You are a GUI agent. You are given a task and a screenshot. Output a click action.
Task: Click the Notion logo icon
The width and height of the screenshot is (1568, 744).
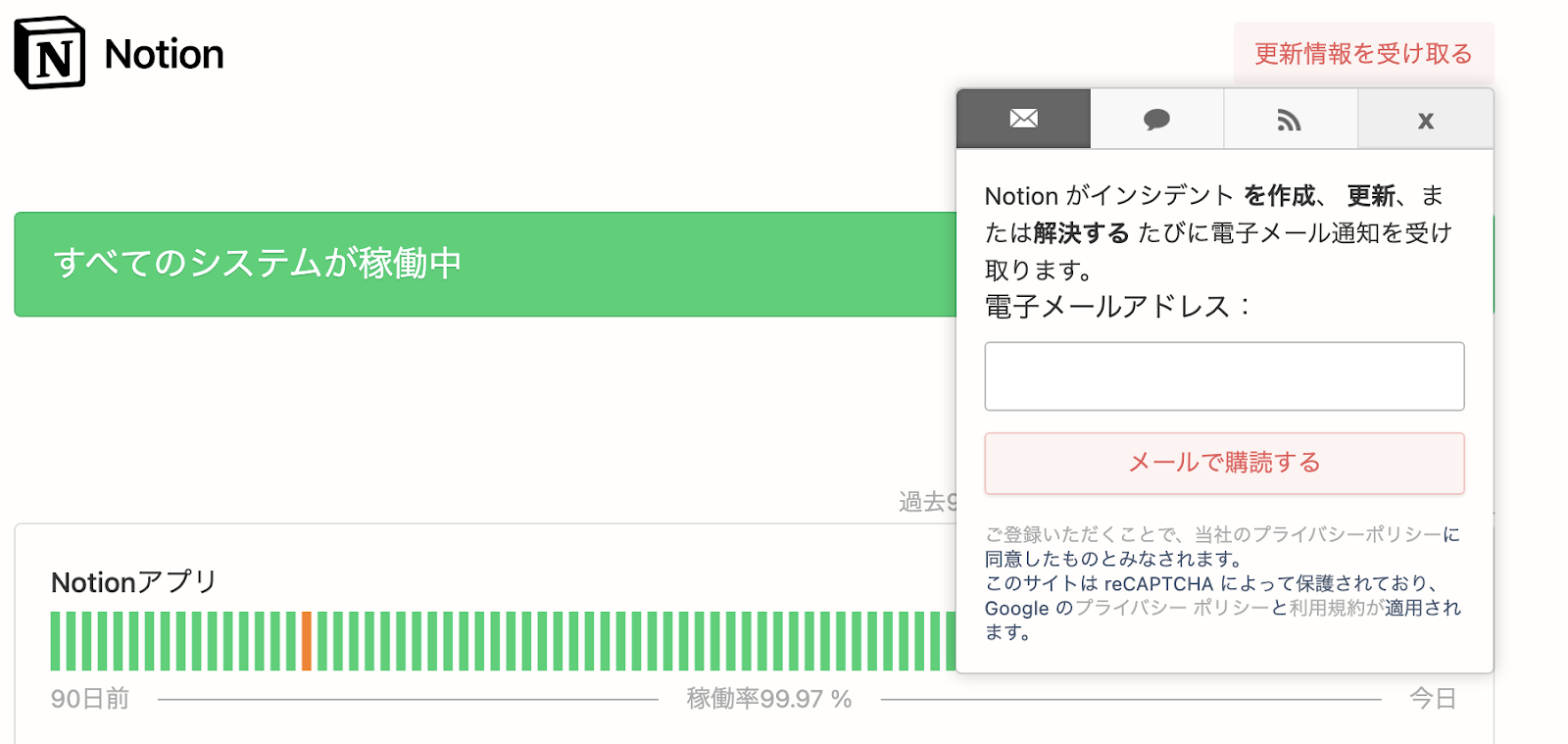coord(50,53)
